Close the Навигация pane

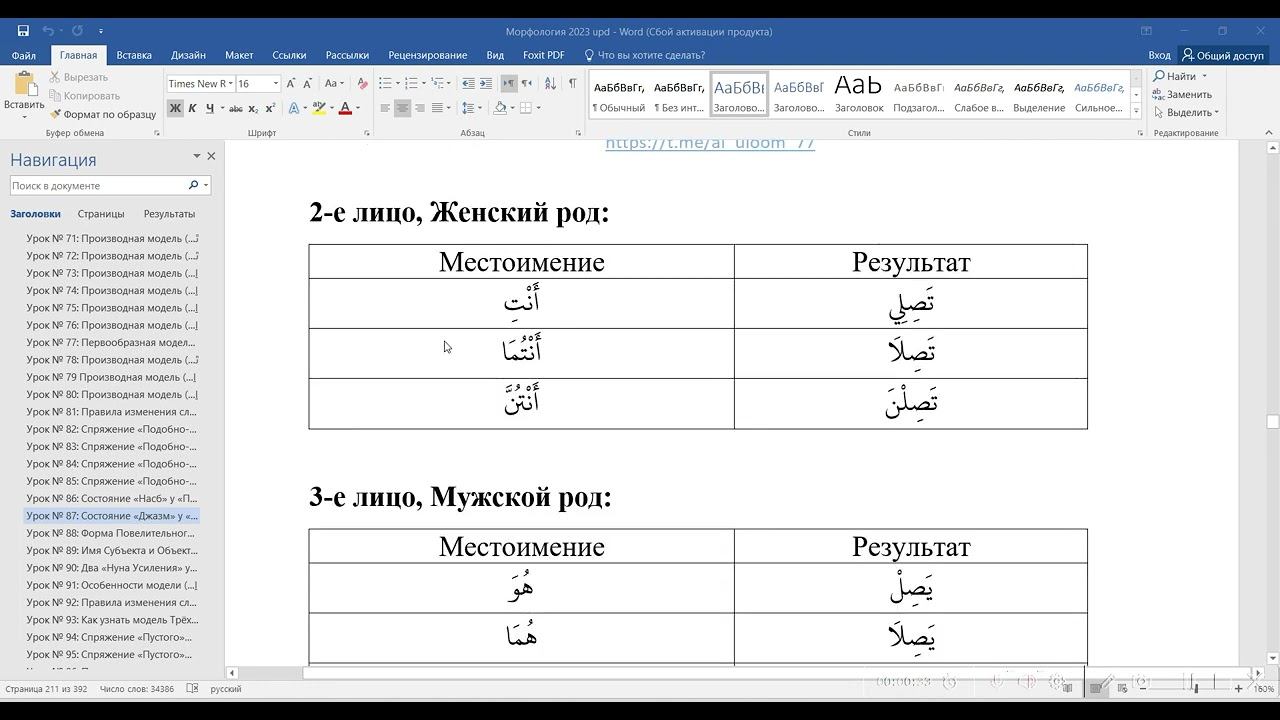[211, 156]
